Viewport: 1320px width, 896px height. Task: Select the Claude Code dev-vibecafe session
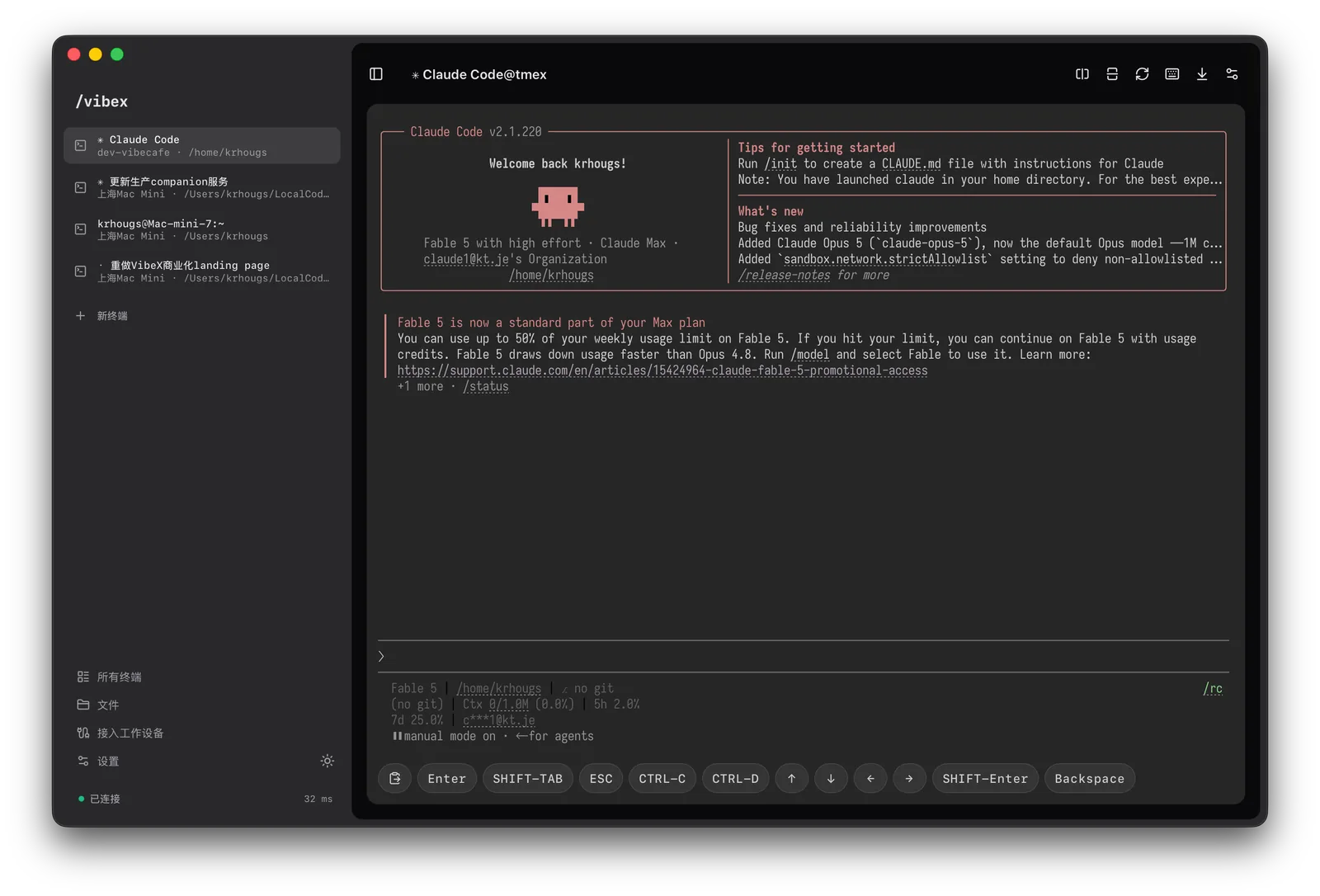[x=202, y=145]
